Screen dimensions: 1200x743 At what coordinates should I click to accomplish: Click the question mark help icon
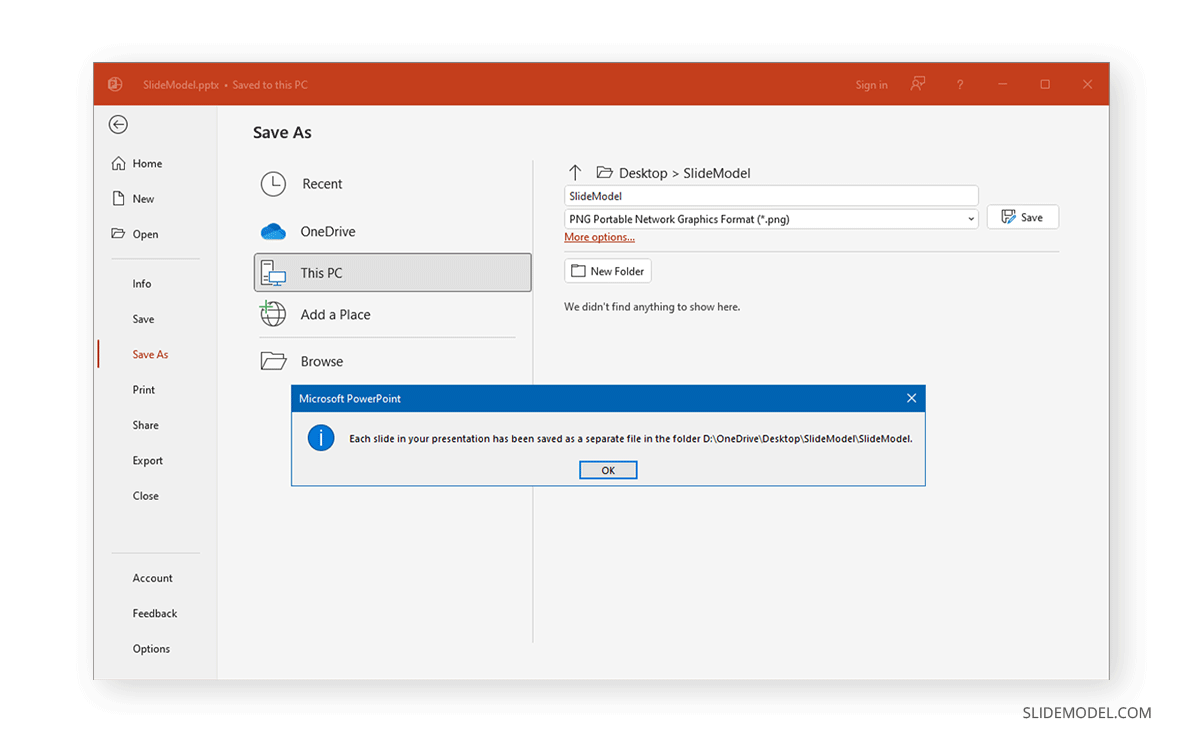pyautogui.click(x=960, y=85)
